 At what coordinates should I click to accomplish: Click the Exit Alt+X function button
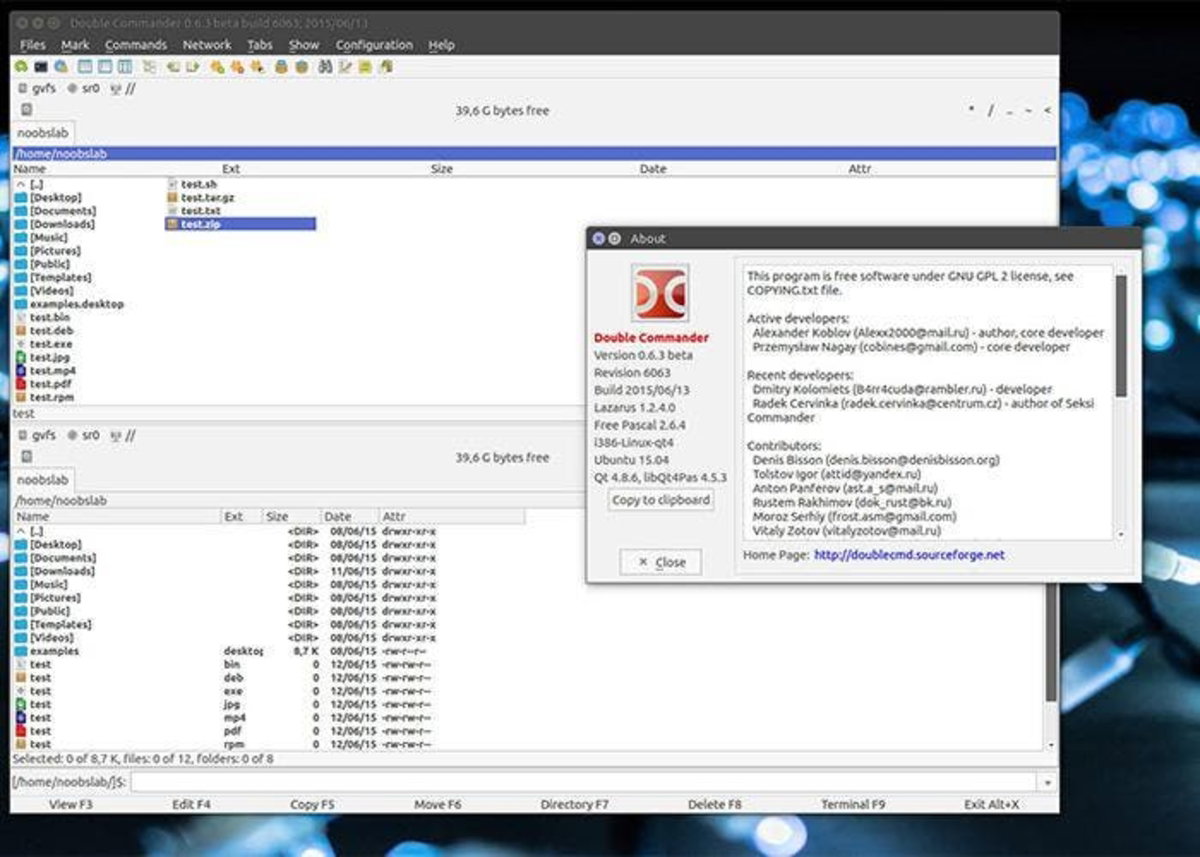pos(992,804)
